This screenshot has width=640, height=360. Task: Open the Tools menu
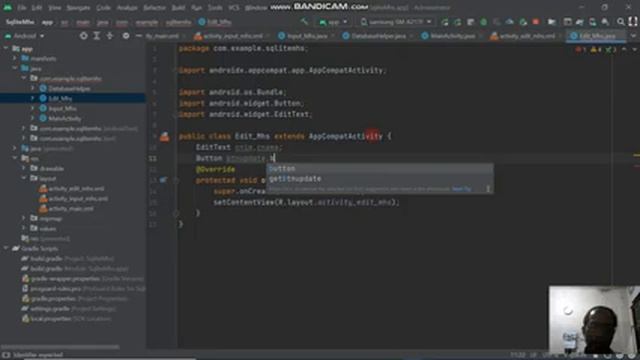[x=215, y=8]
